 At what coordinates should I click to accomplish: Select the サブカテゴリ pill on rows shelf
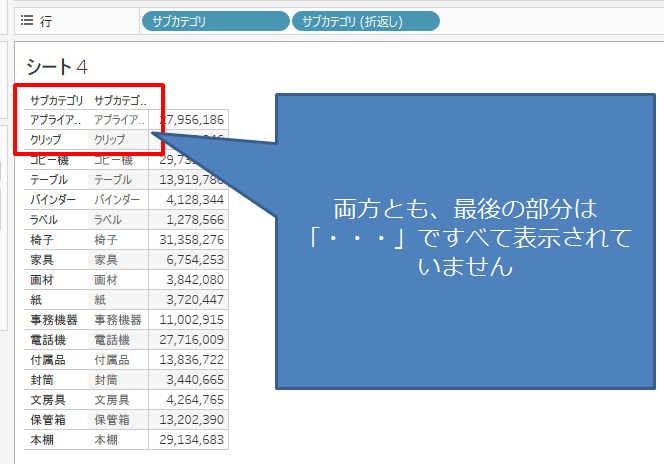(x=215, y=21)
